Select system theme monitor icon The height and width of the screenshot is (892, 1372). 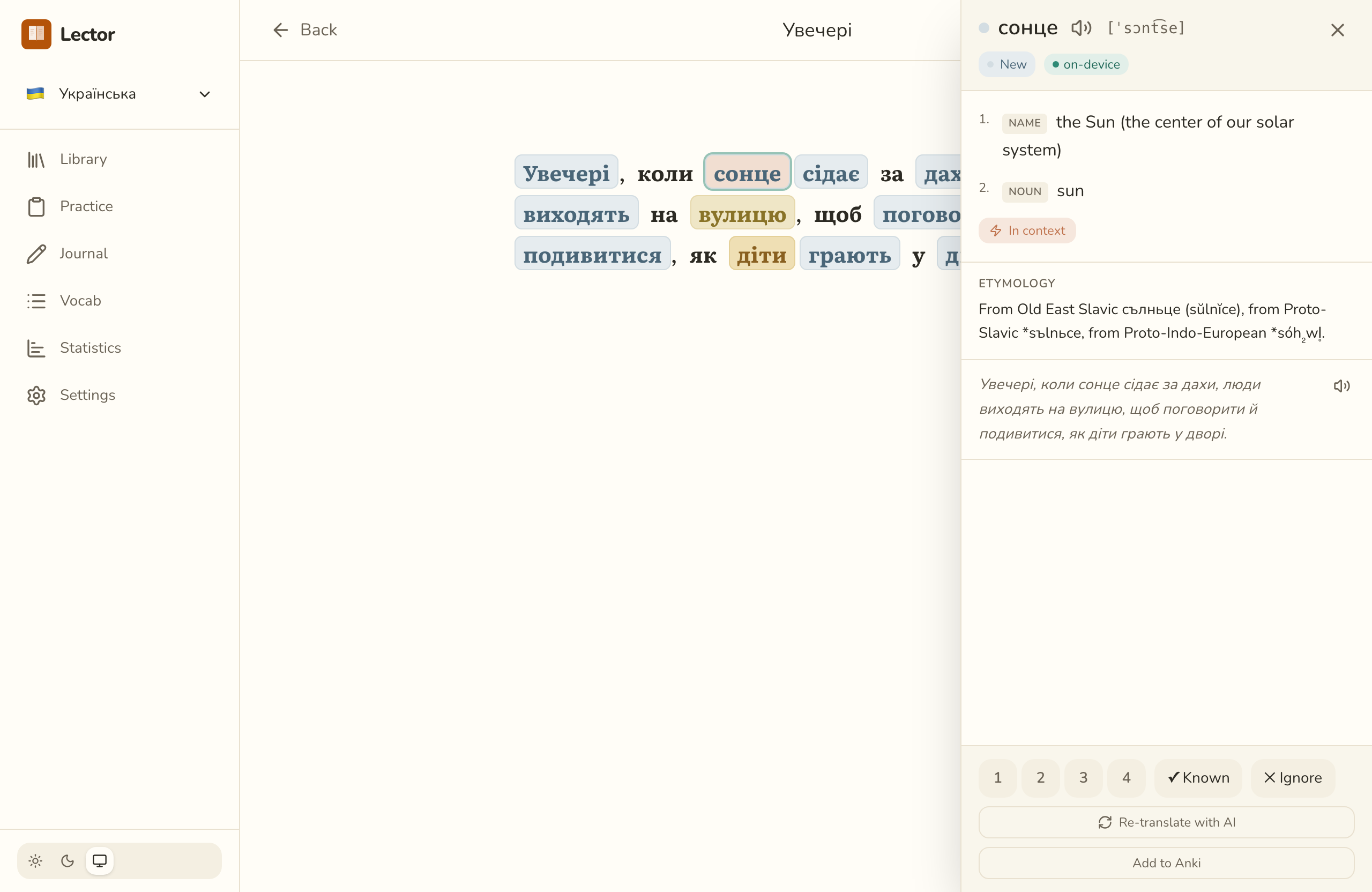click(x=100, y=861)
